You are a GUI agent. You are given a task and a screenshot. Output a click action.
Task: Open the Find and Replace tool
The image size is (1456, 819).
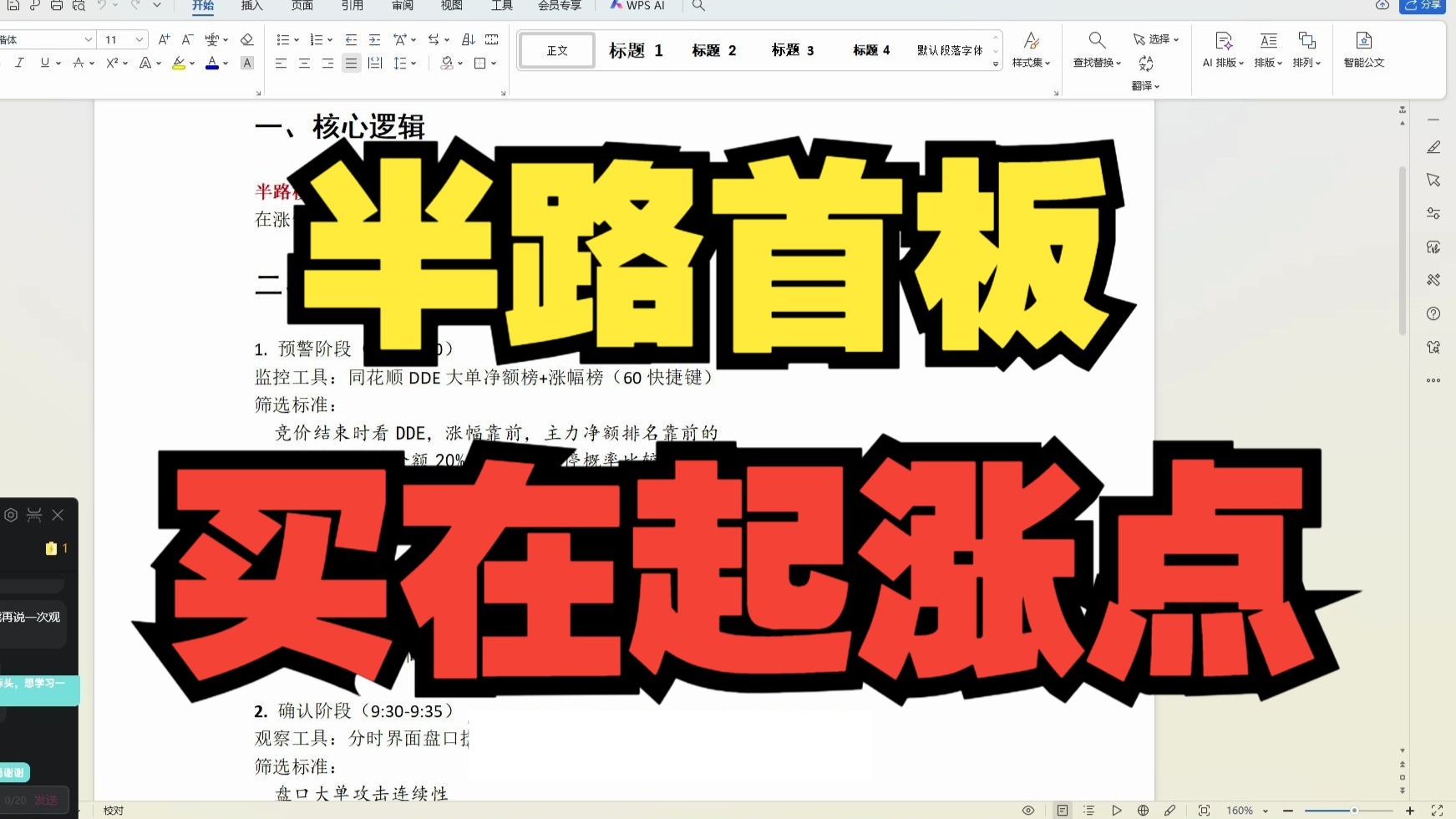coord(1095,48)
